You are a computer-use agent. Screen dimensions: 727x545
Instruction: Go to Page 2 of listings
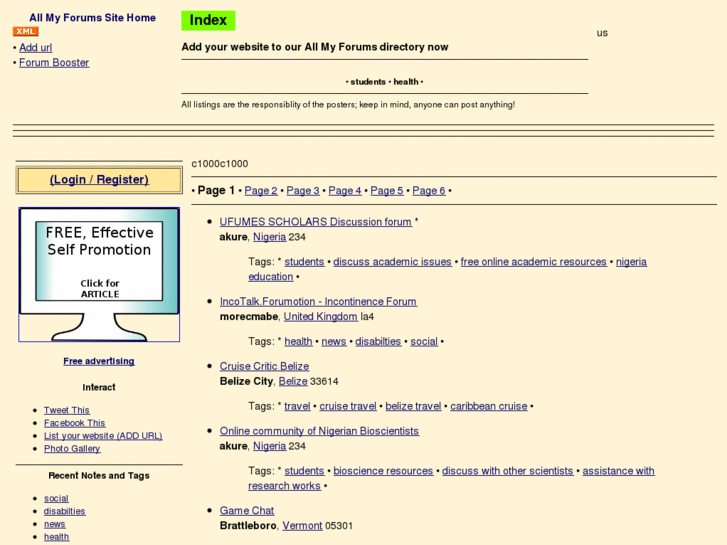point(261,191)
